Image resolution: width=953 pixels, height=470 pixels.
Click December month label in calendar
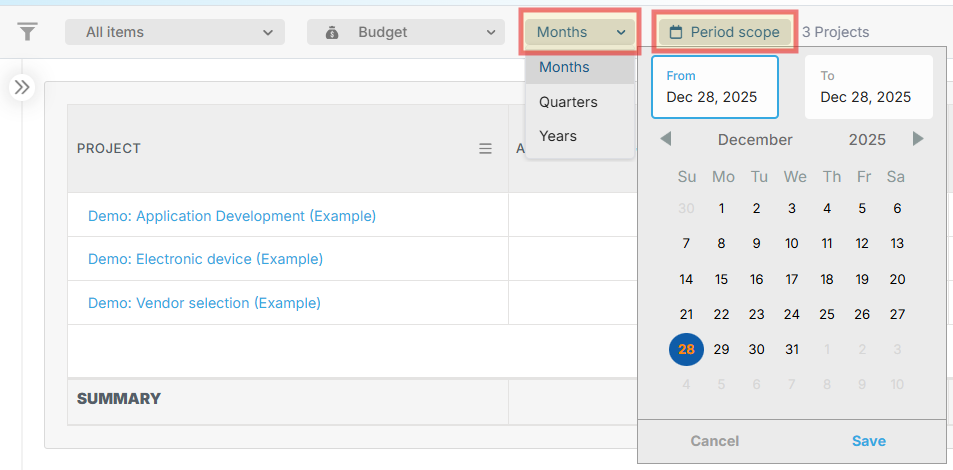click(x=755, y=140)
